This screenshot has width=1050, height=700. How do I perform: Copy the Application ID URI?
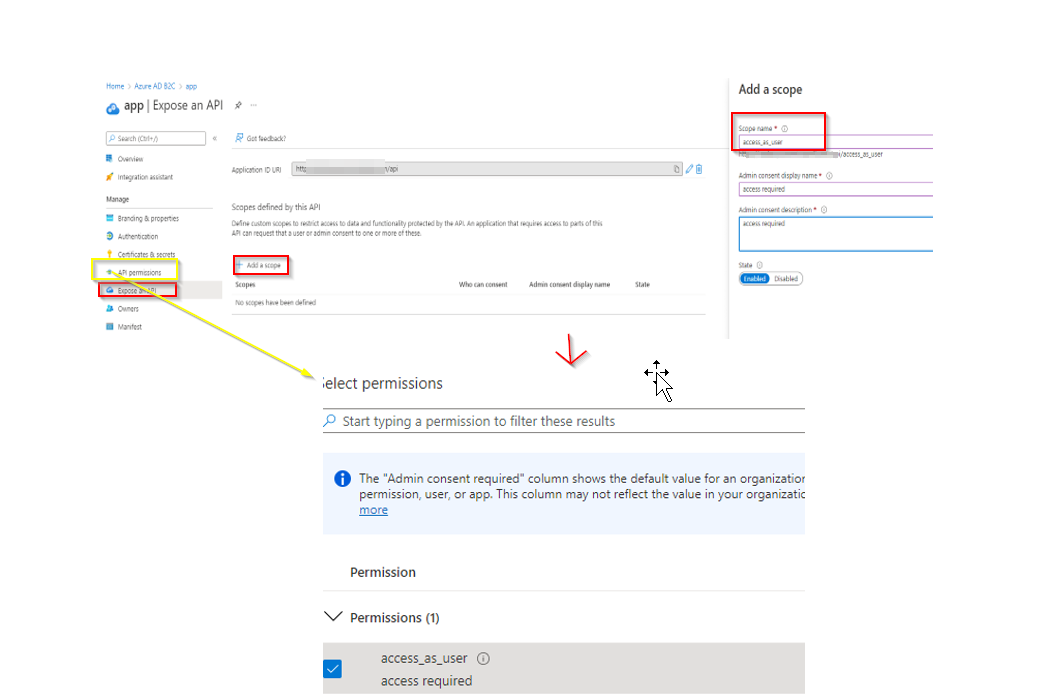point(677,169)
